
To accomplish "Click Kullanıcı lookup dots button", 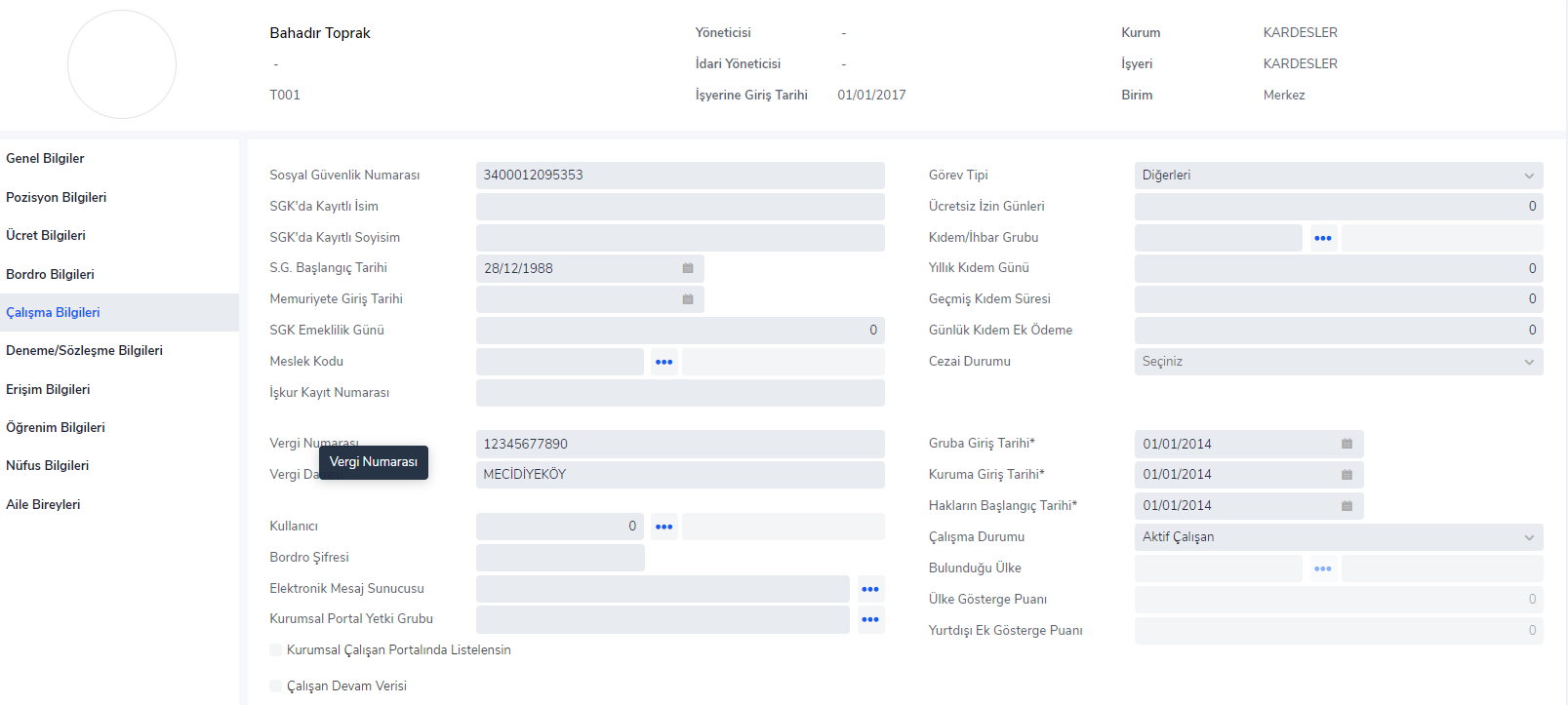I will 663,527.
